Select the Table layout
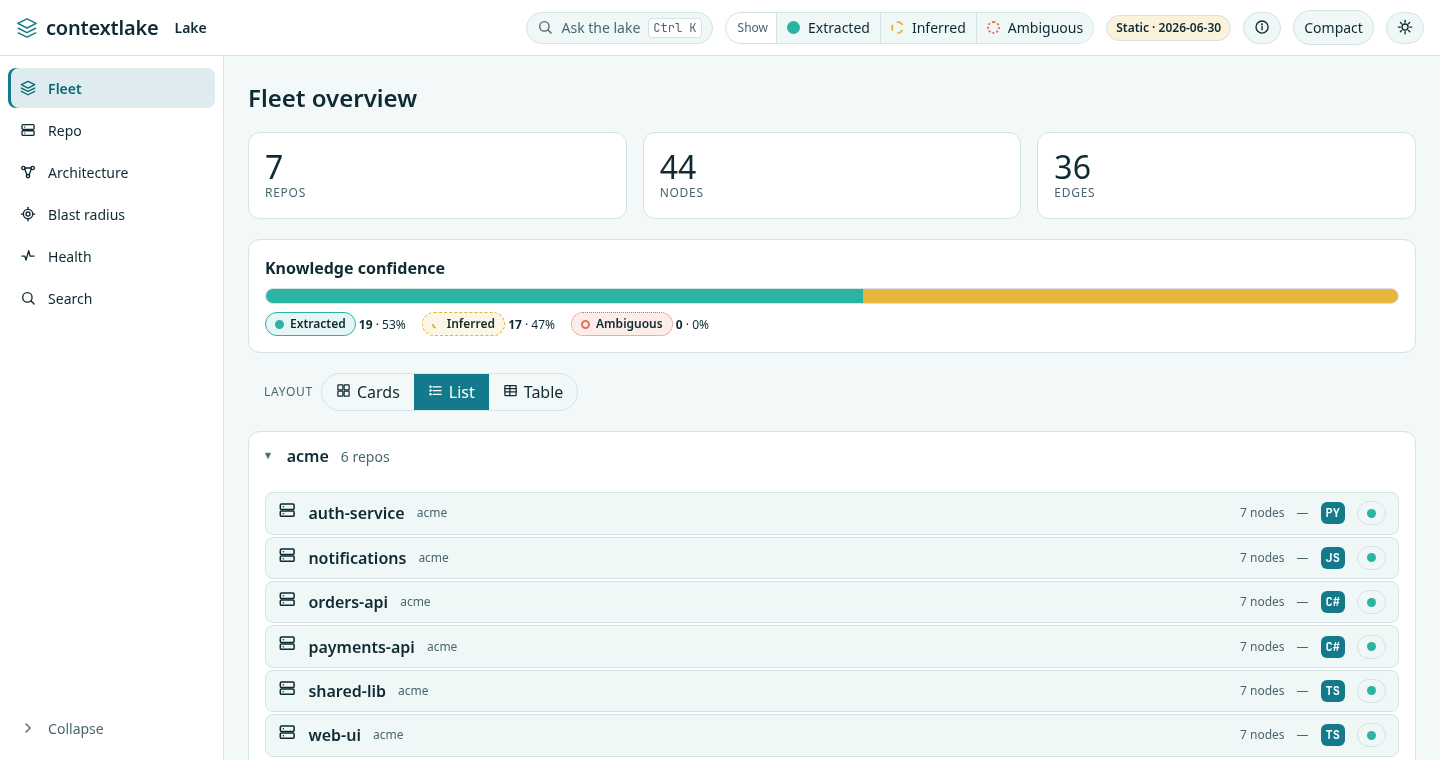1440x760 pixels. [533, 392]
